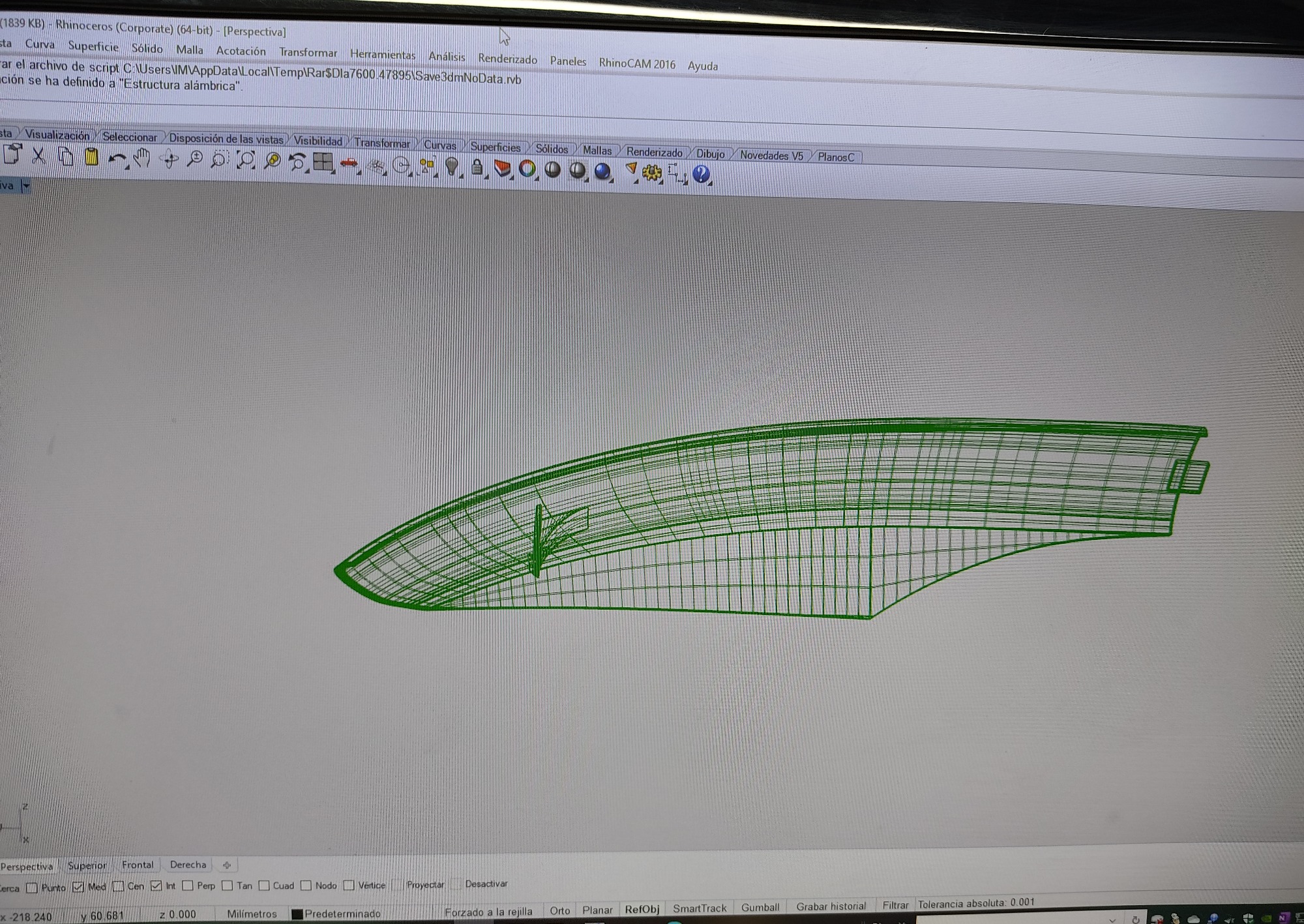This screenshot has height=924, width=1304.
Task: Toggle Orto mode in status bar
Action: (559, 910)
